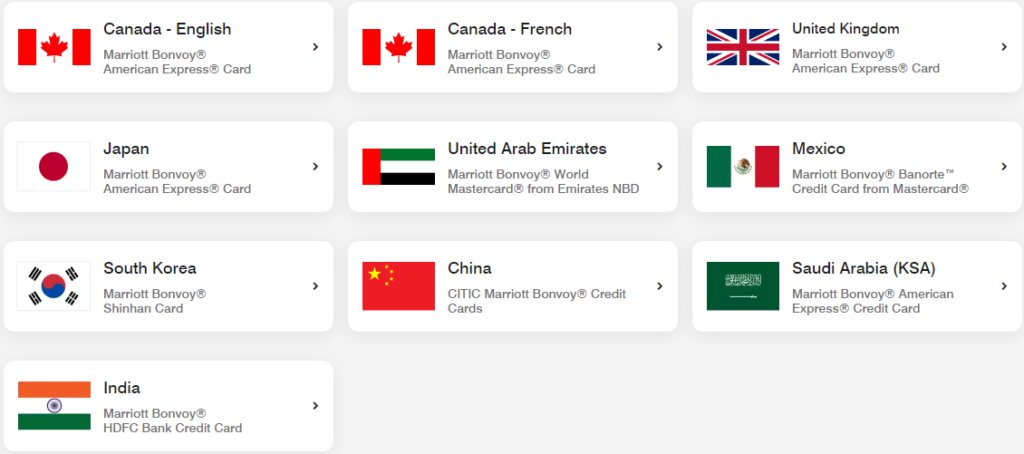Click the Japan flag icon
1024x454 pixels.
54,167
